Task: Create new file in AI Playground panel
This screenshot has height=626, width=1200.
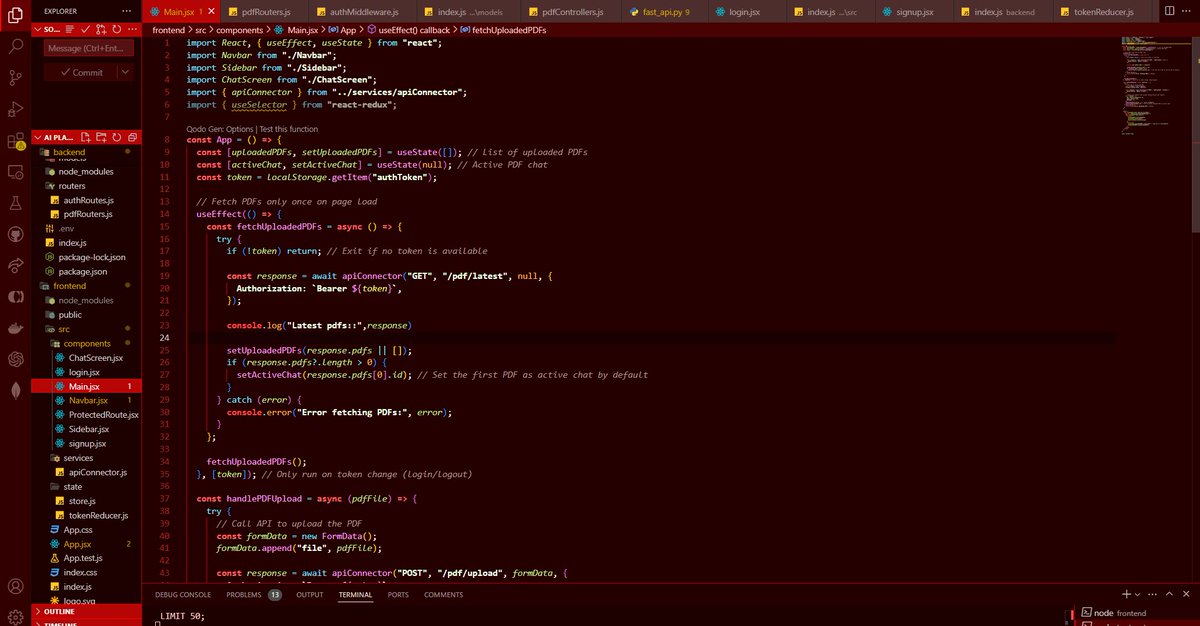Action: tap(86, 137)
